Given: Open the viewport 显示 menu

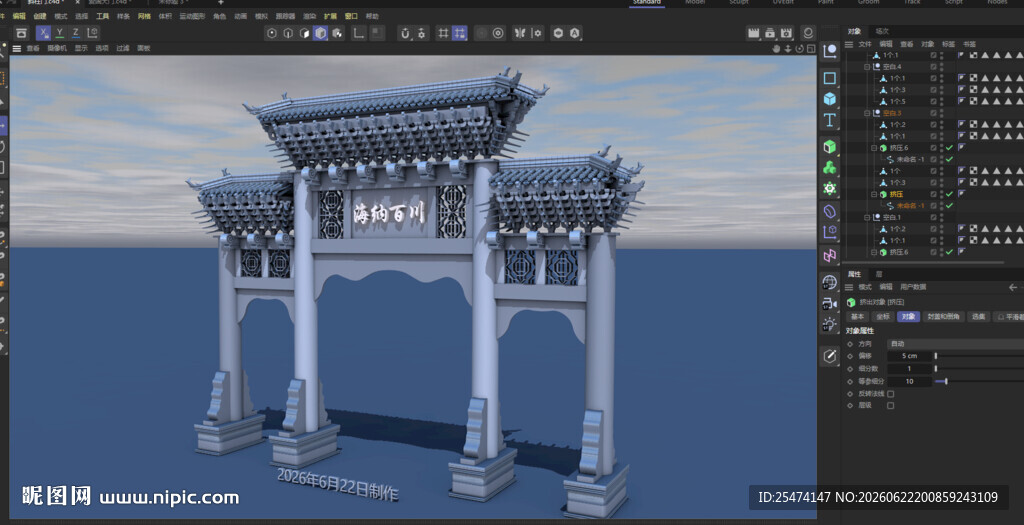Looking at the screenshot, I should pos(81,48).
